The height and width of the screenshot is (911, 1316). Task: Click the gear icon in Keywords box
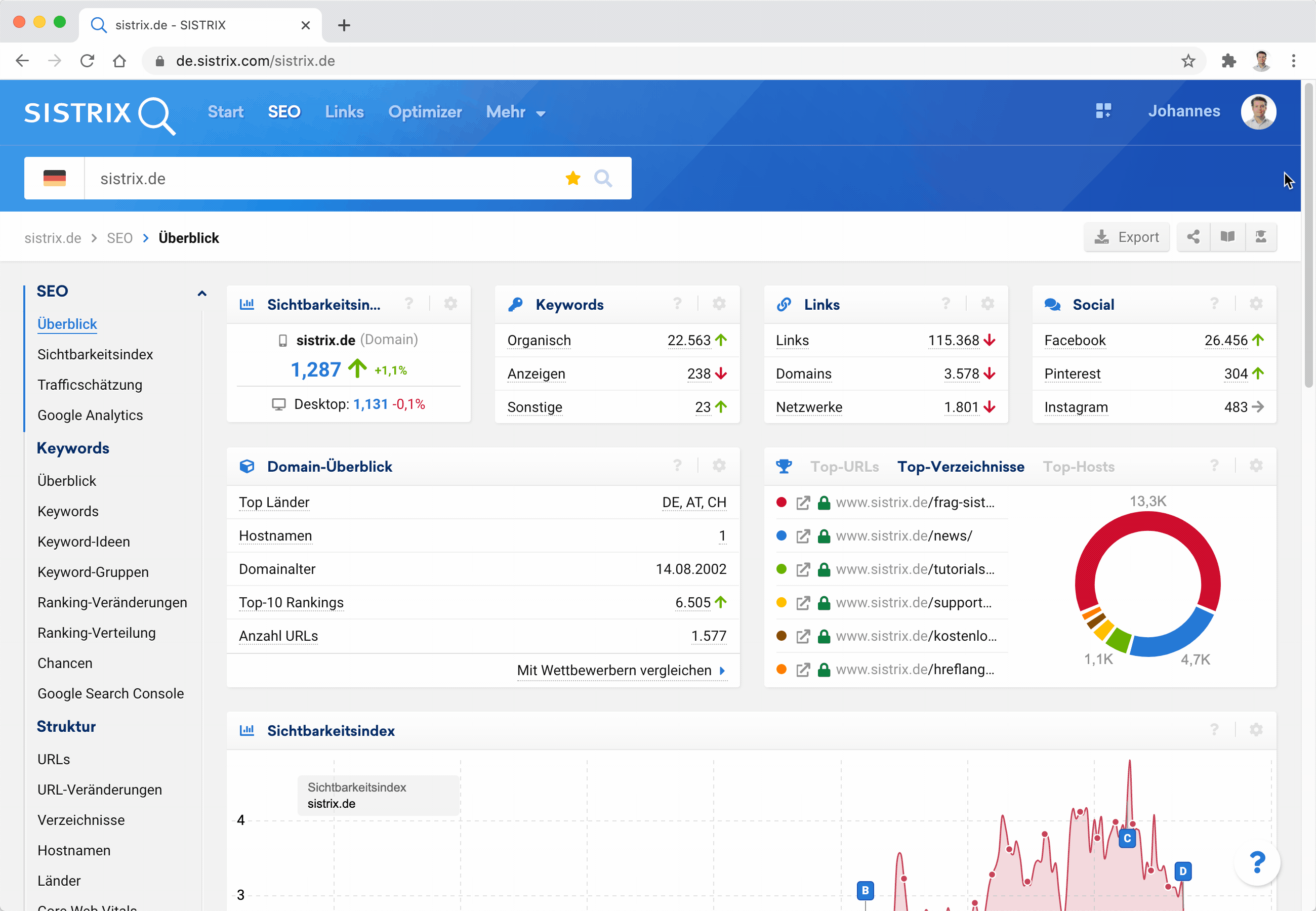coord(719,304)
